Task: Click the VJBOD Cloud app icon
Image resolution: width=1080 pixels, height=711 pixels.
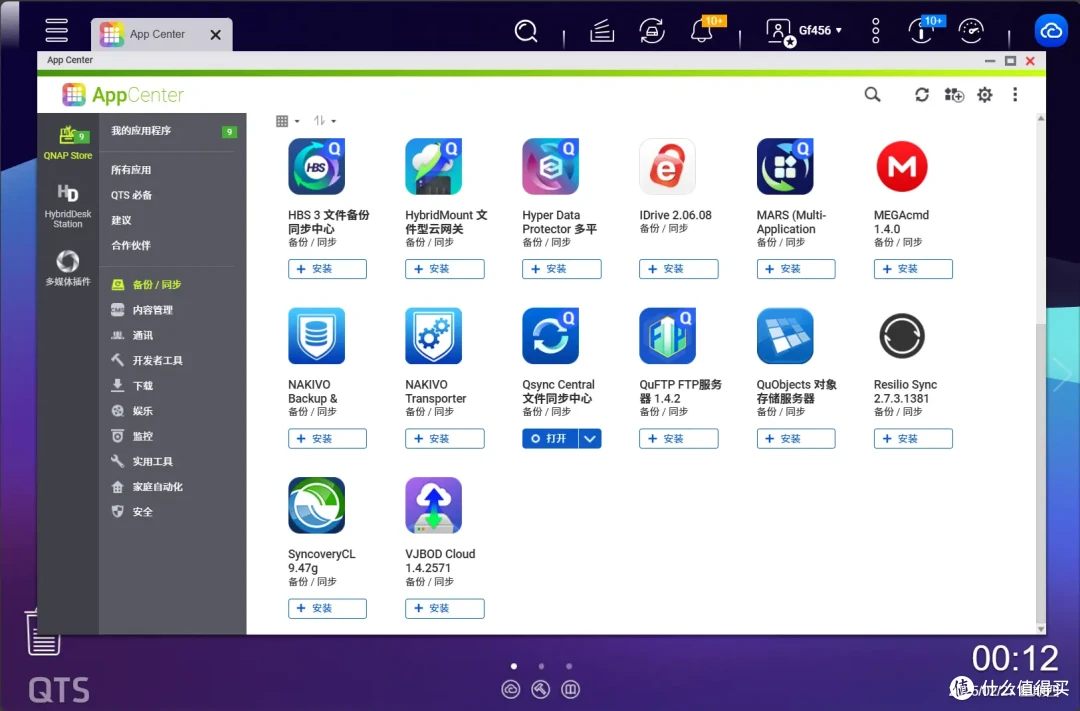Action: click(x=433, y=506)
